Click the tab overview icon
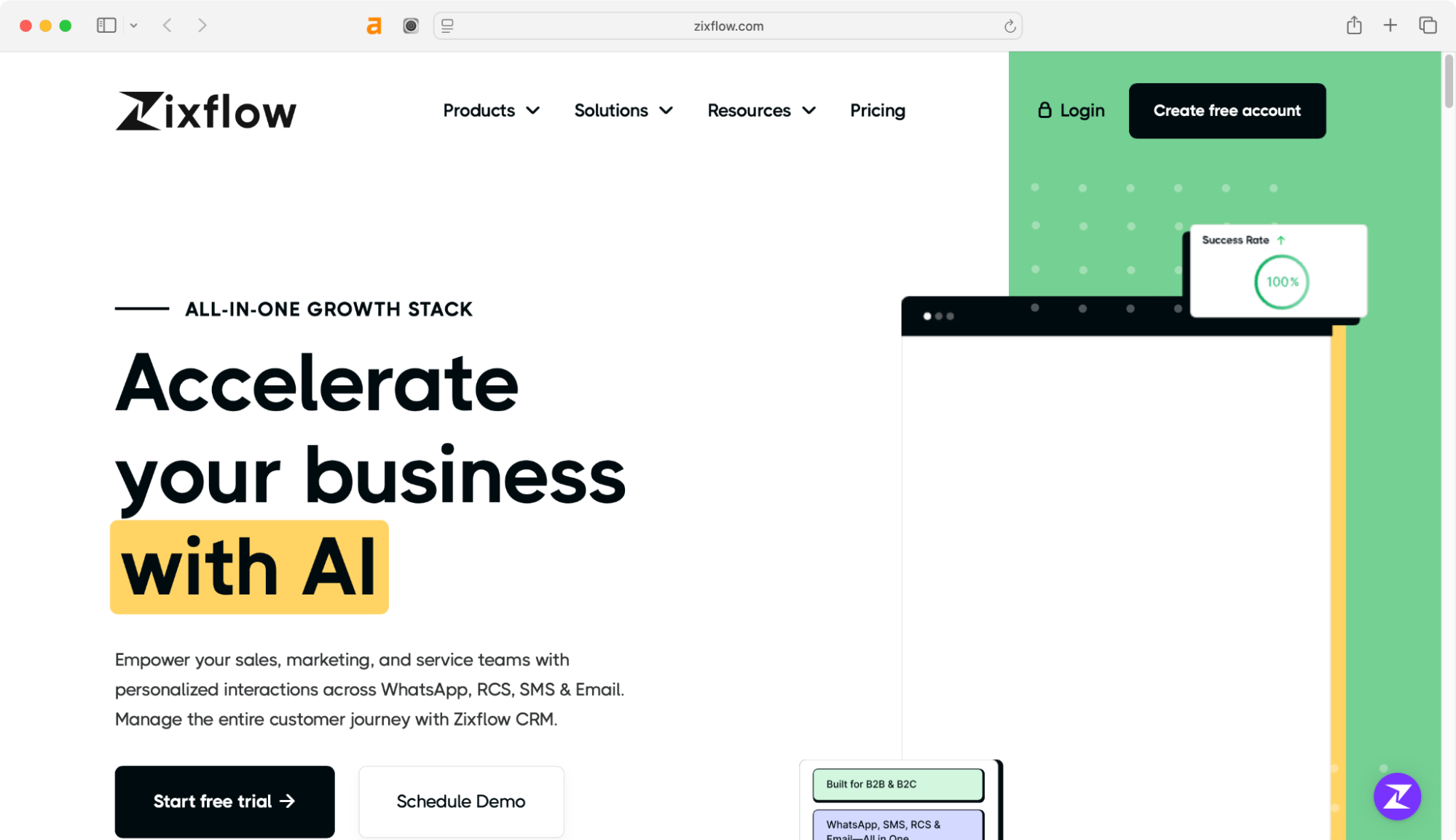 tap(1427, 25)
